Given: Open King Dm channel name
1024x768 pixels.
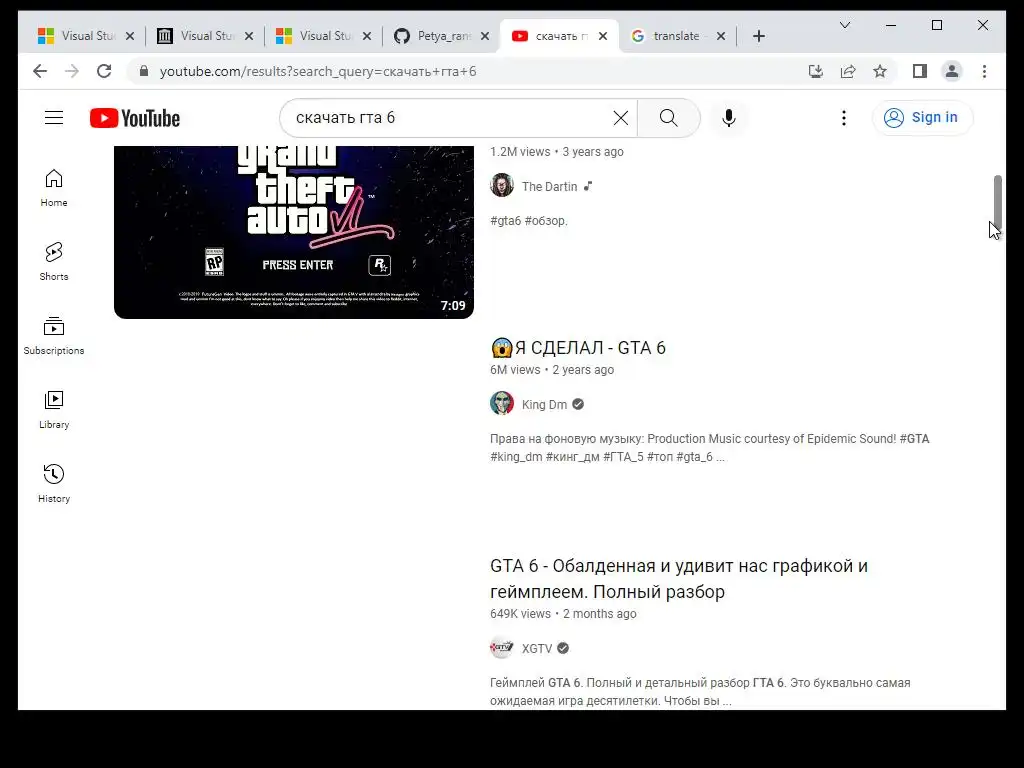Looking at the screenshot, I should coord(544,405).
